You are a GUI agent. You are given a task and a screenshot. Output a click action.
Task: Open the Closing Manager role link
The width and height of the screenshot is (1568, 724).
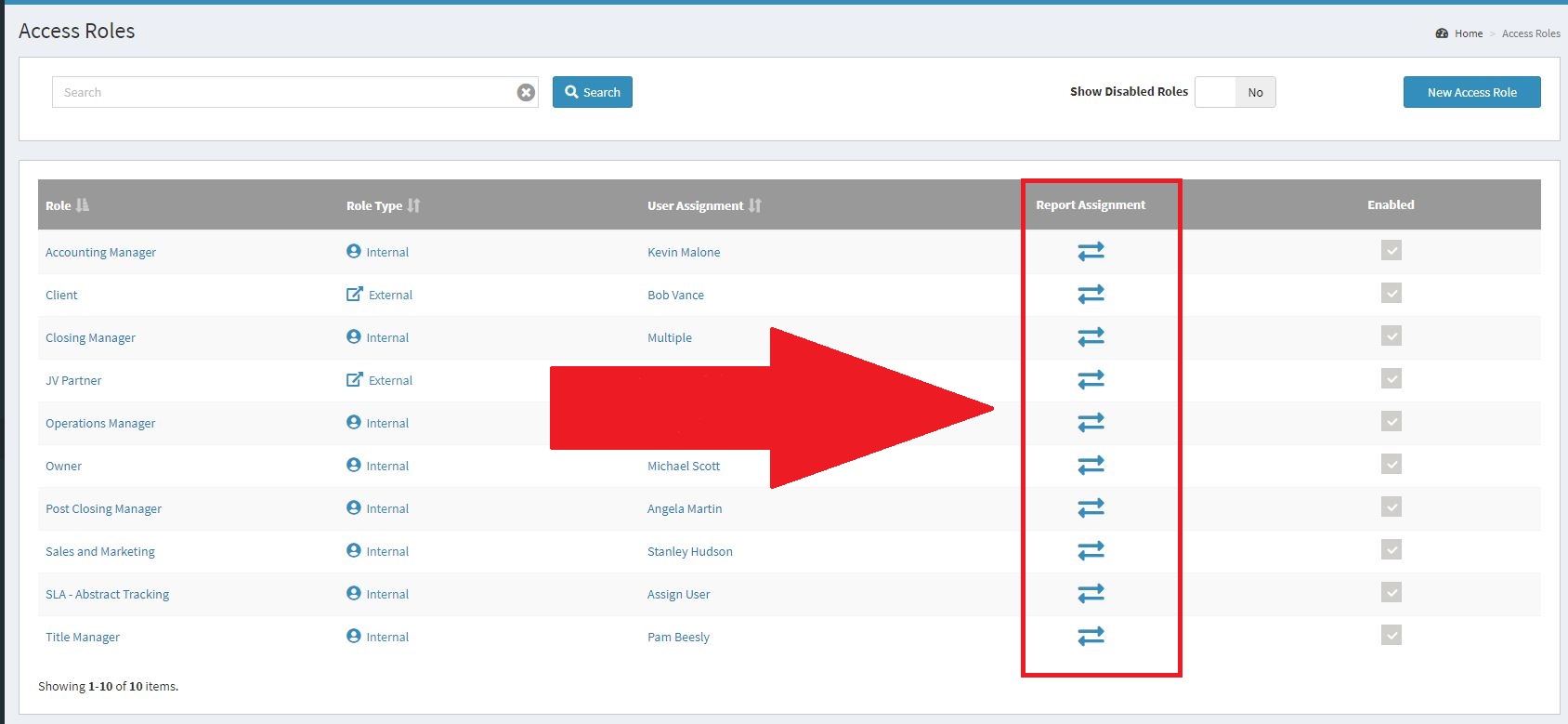[90, 338]
